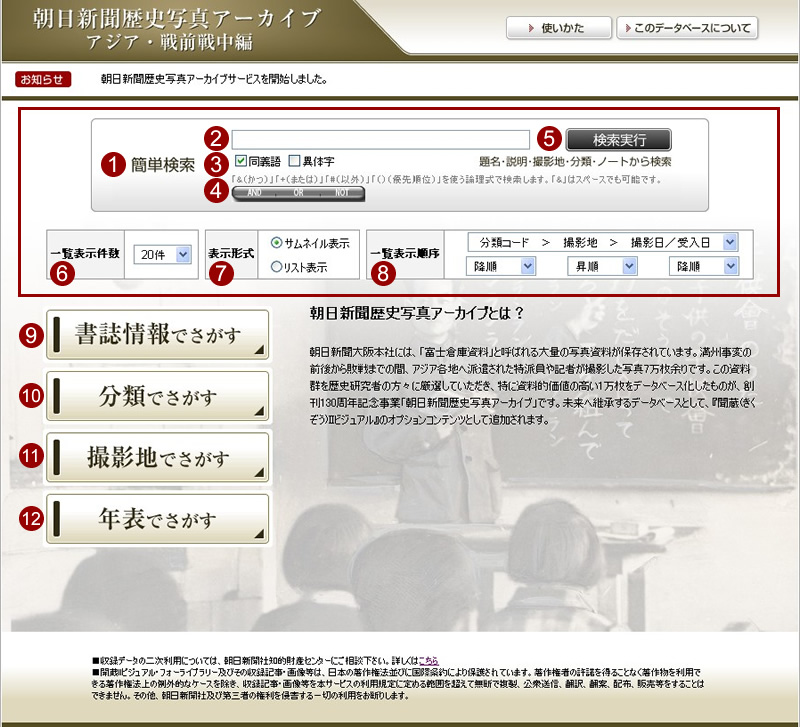Click the お知らせ notice badge
Viewport: 800px width, 727px height.
pos(43,79)
